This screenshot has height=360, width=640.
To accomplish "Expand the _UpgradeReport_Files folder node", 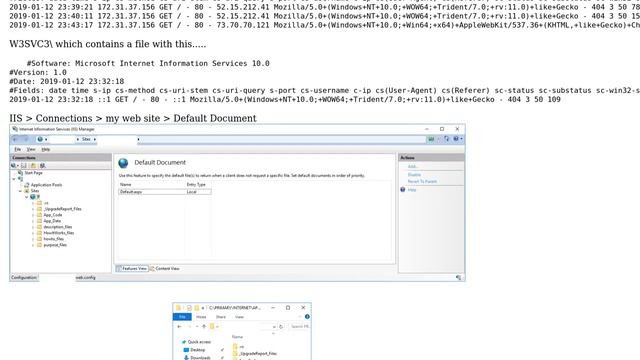I will click(33, 209).
